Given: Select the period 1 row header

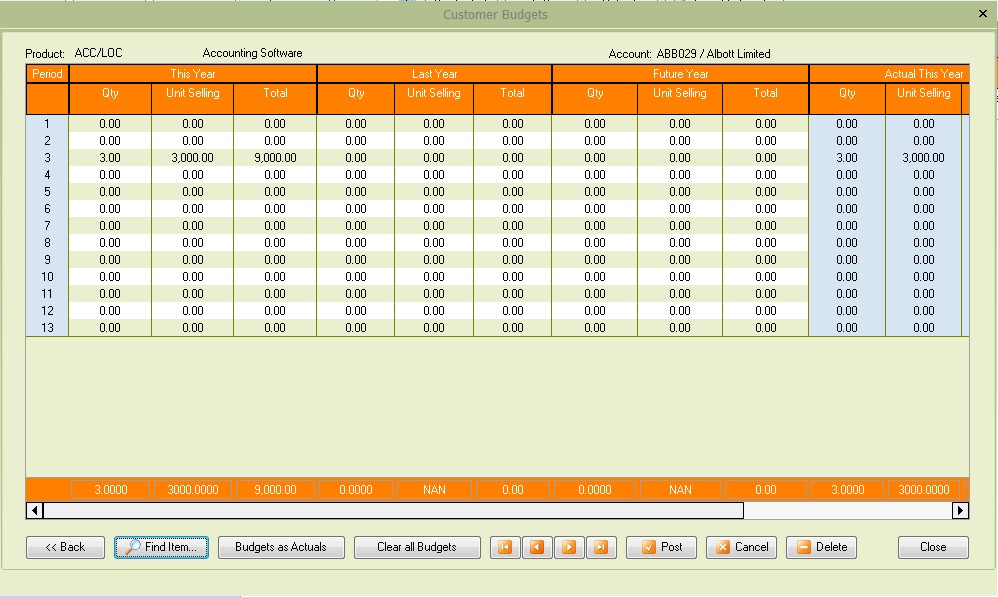Looking at the screenshot, I should 47,124.
